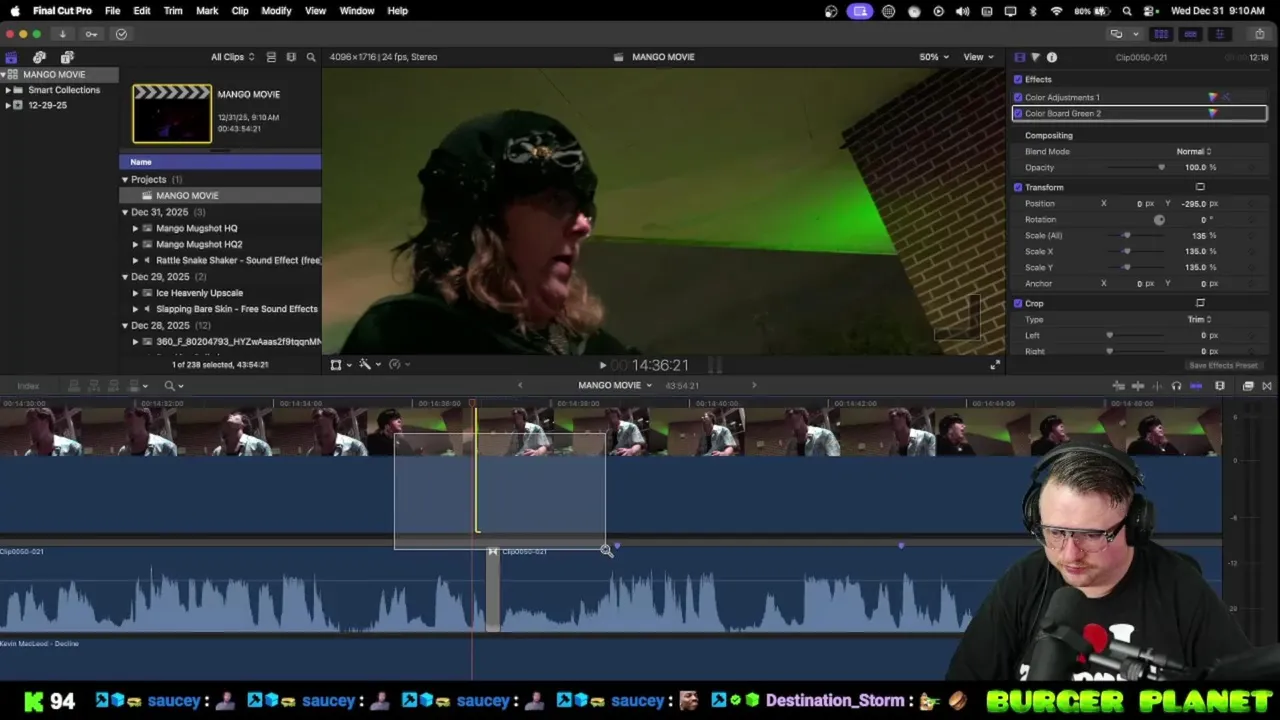Toggle the Browser panel visibility button
Image resolution: width=1280 pixels, height=720 pixels.
click(1161, 34)
